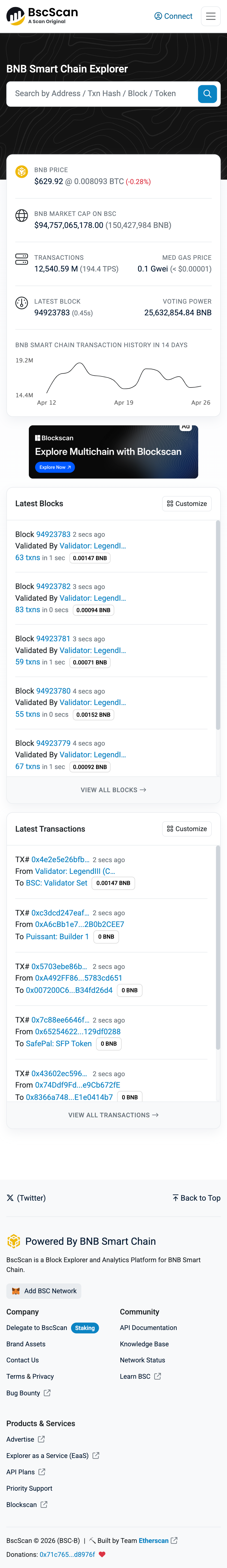This screenshot has width=227, height=1568.
Task: Click Add BSC Network button
Action: [44, 1291]
